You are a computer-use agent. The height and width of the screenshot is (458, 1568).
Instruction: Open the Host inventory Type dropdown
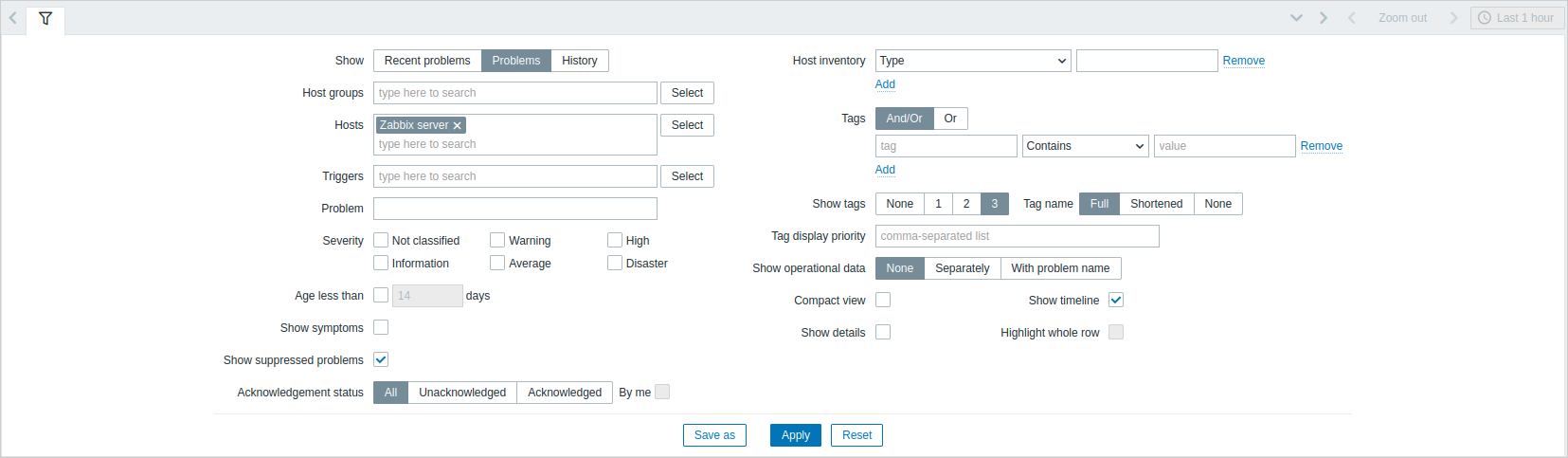(973, 61)
